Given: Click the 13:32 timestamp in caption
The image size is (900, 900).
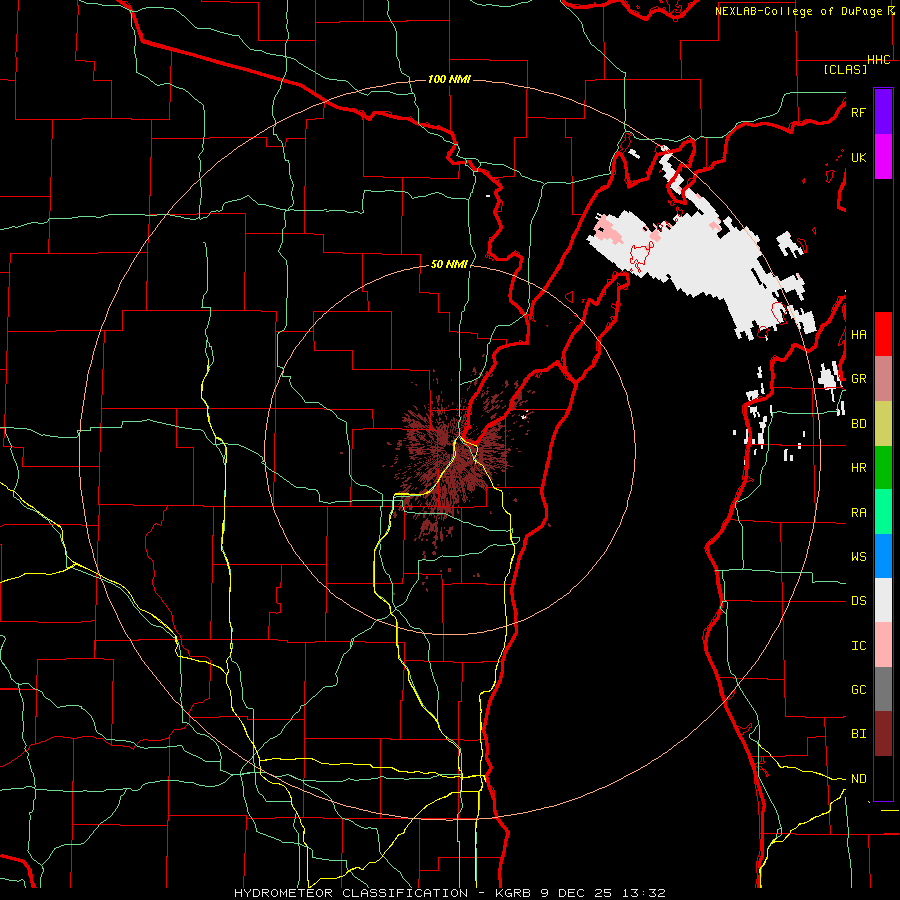Looking at the screenshot, I should pyautogui.click(x=643, y=893).
